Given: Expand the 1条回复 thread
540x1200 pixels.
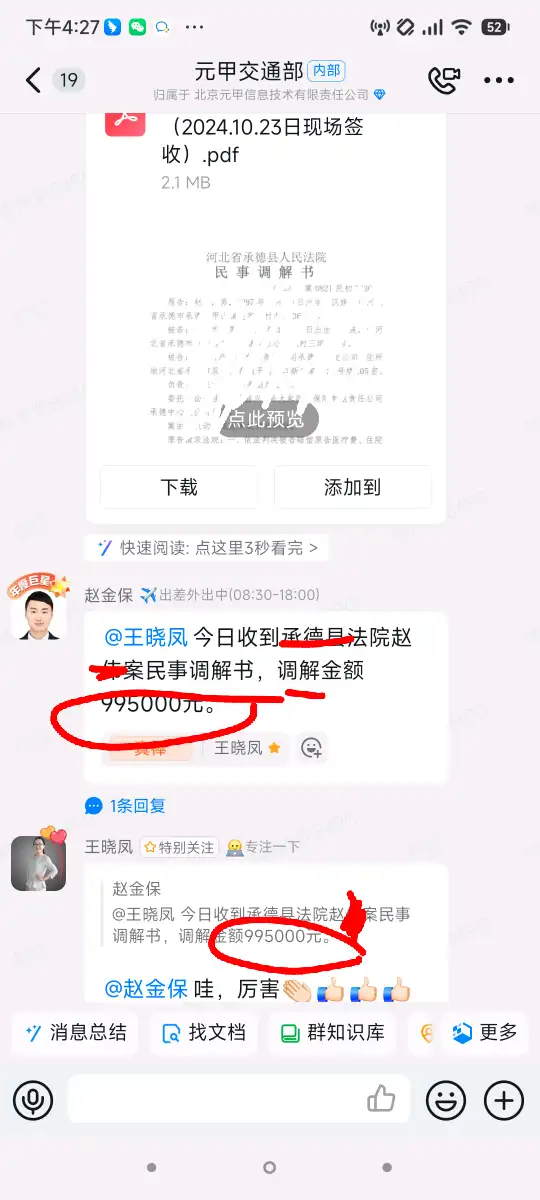Looking at the screenshot, I should [x=126, y=805].
